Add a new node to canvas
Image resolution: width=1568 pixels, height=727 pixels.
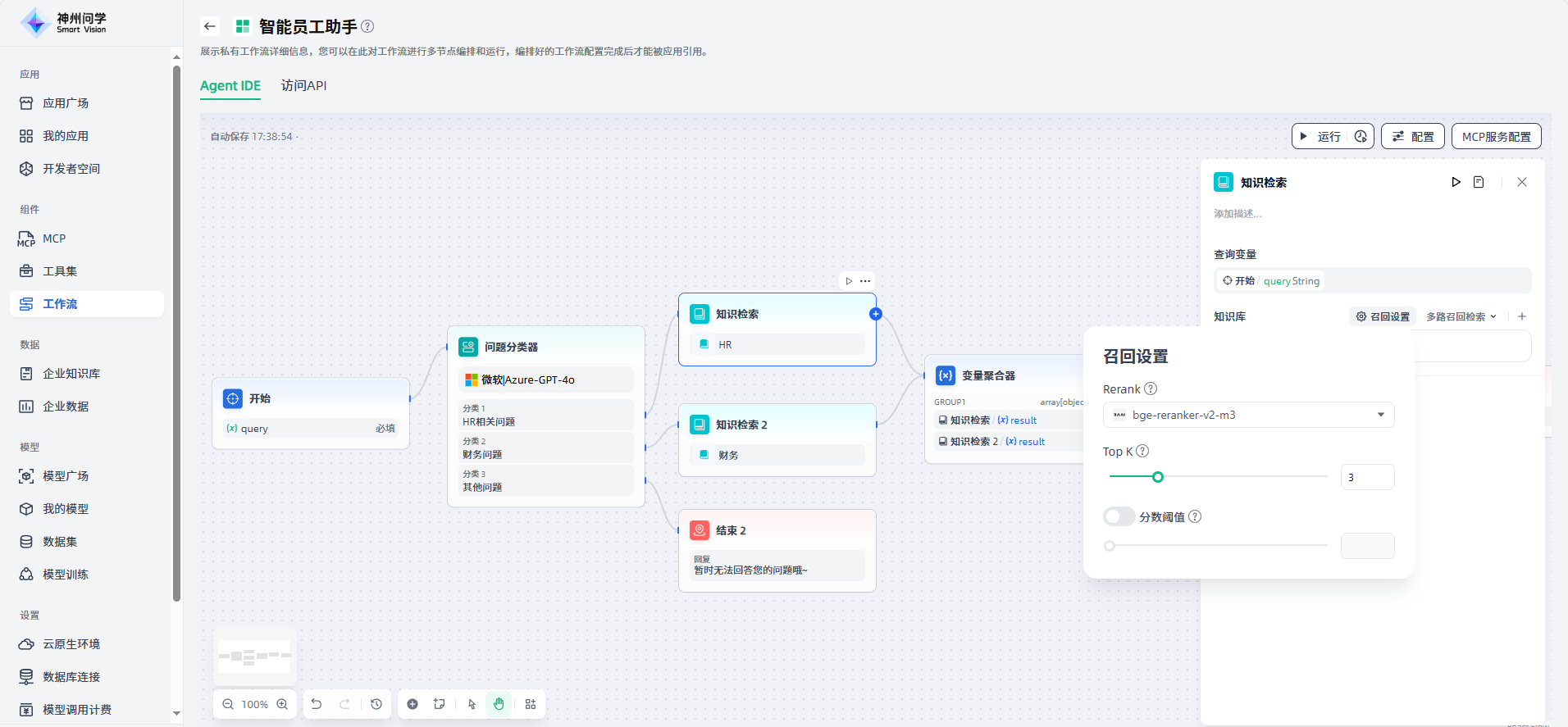pos(413,704)
